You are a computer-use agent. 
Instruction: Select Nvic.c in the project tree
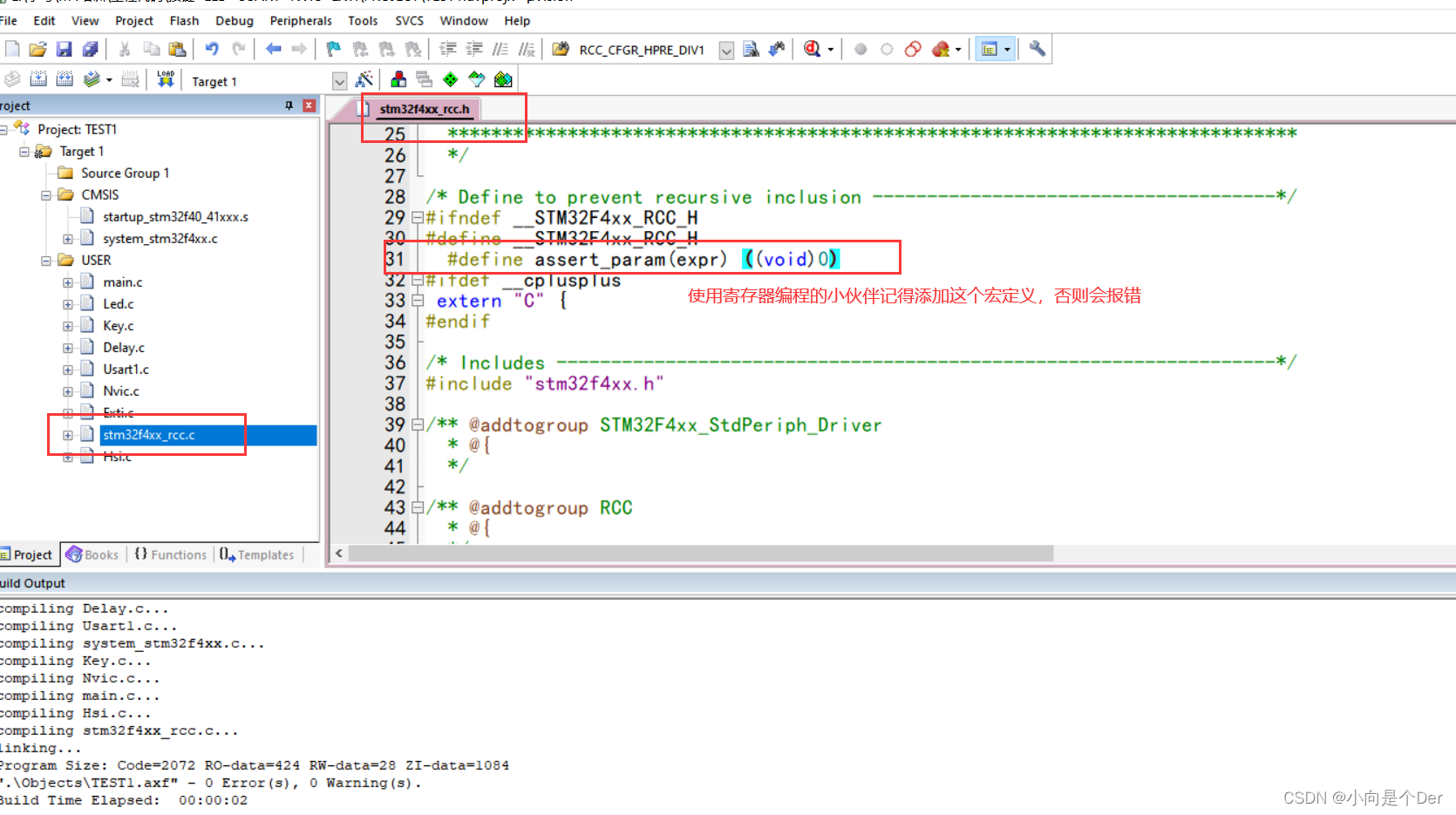[121, 391]
